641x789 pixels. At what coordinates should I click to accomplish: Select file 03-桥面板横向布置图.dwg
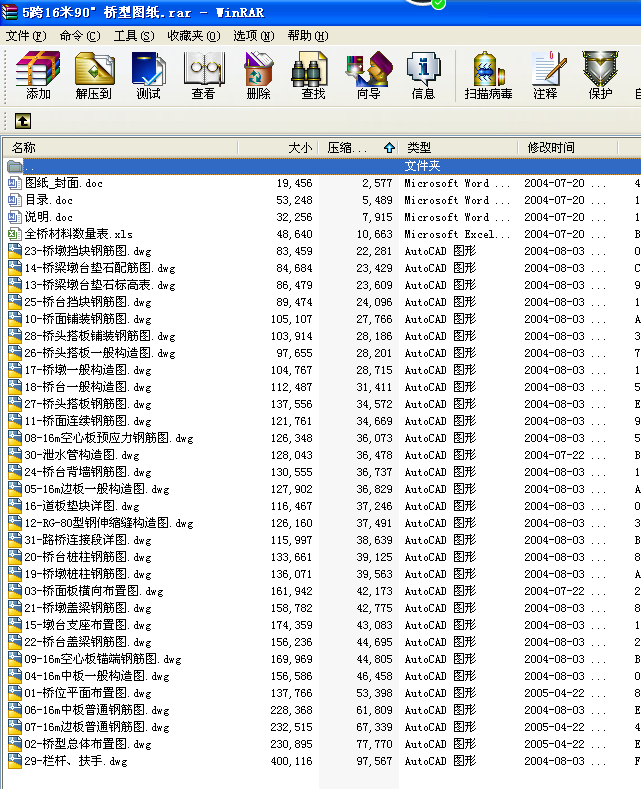pyautogui.click(x=94, y=591)
